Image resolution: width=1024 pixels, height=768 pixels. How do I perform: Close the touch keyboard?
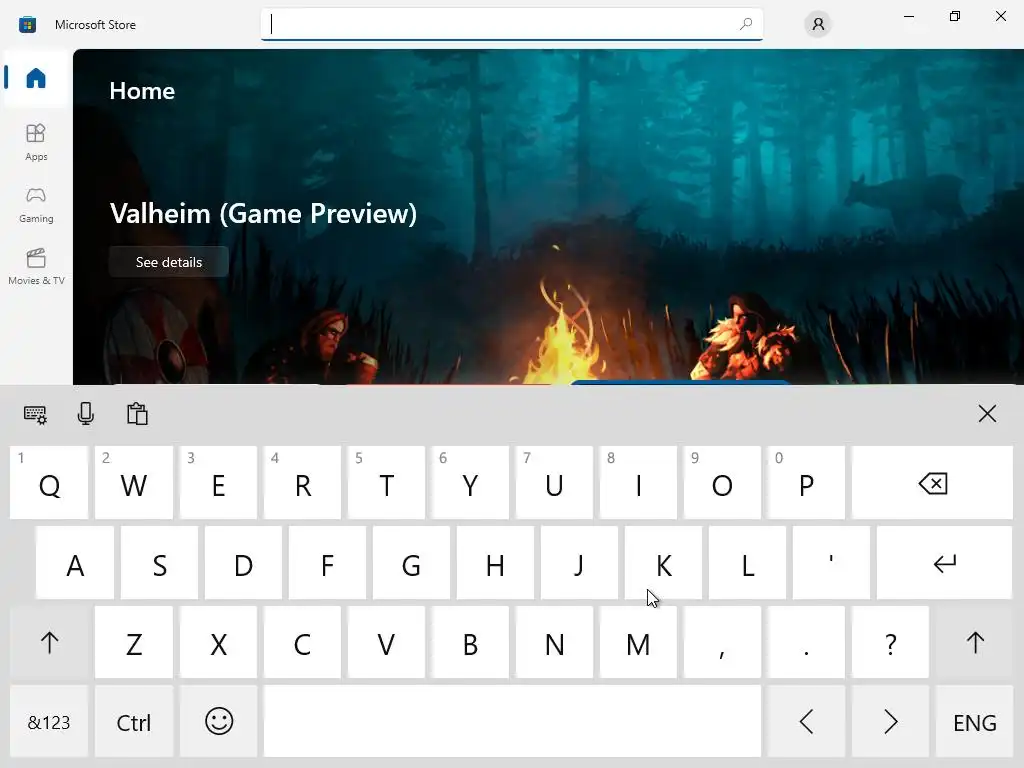(x=987, y=413)
